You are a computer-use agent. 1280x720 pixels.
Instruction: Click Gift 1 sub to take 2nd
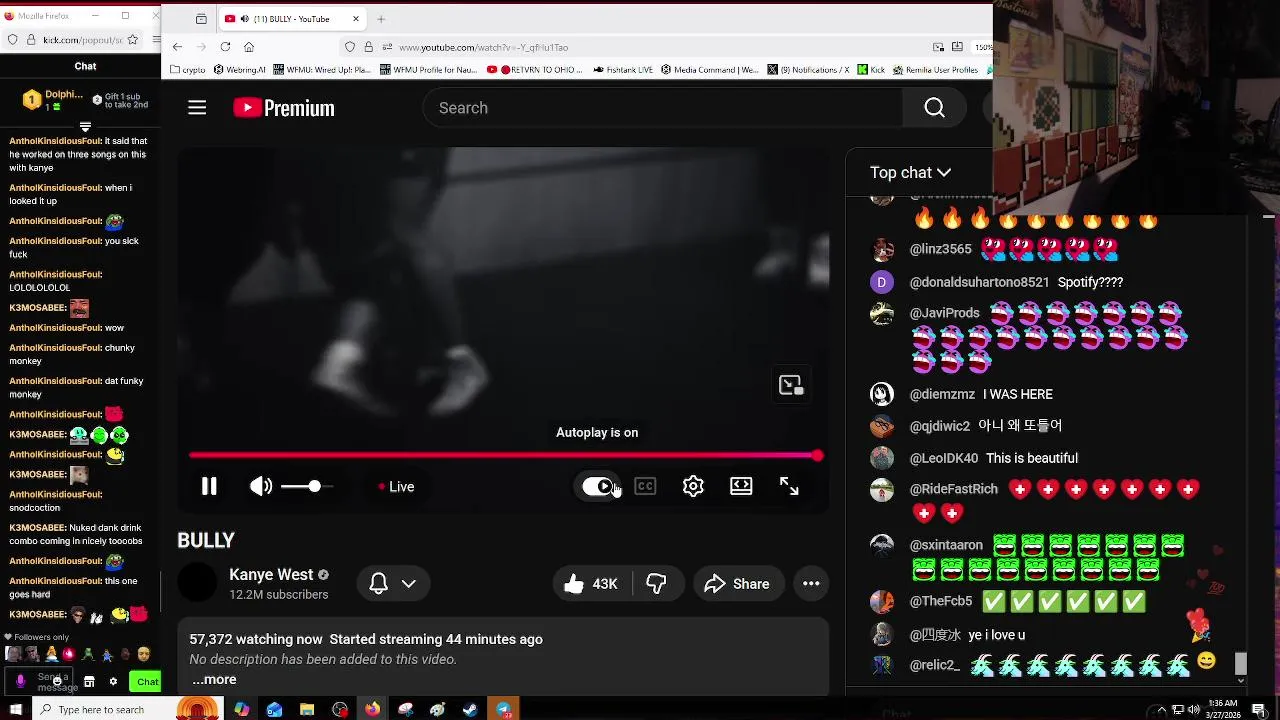tap(120, 100)
